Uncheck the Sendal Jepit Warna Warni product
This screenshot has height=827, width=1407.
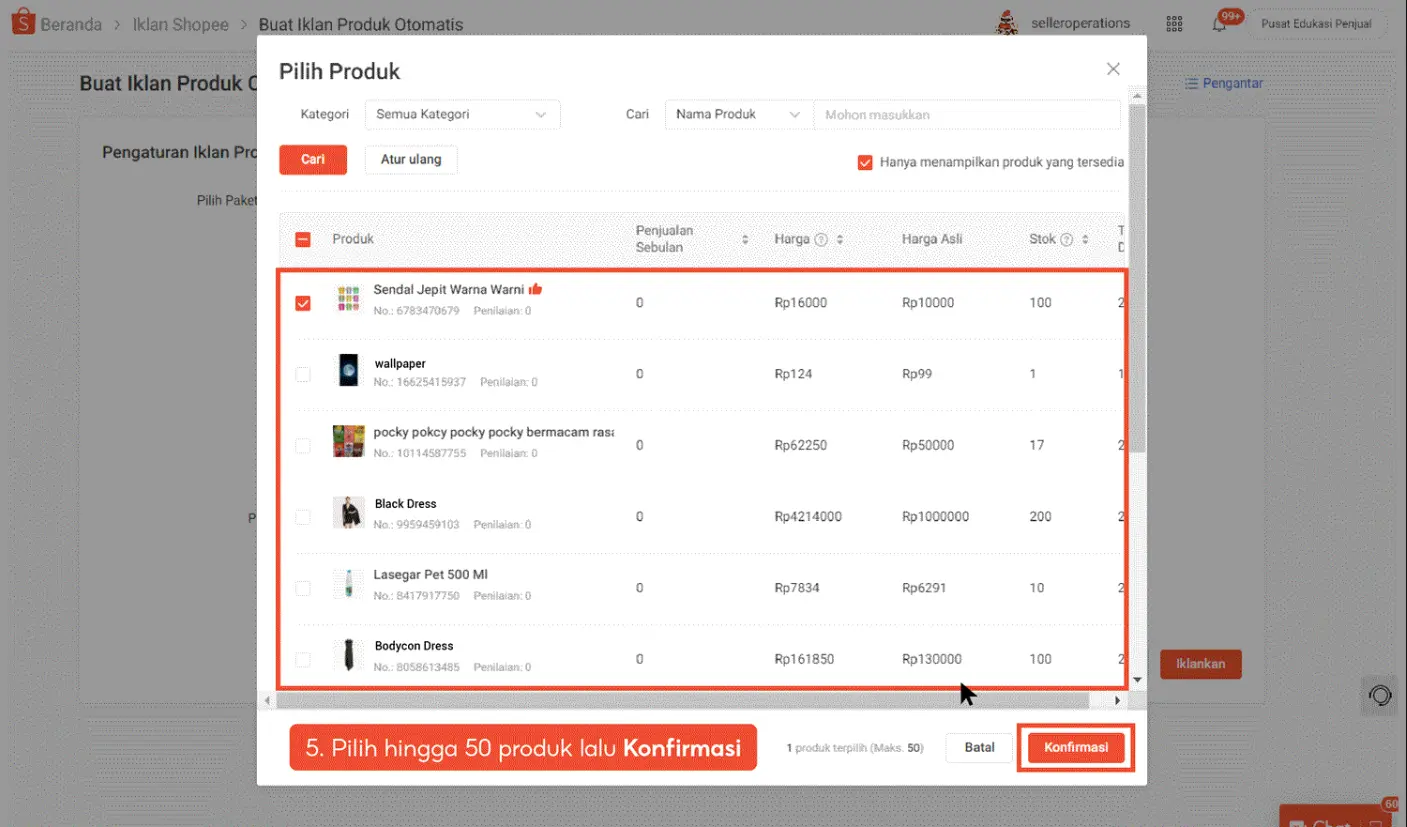click(x=303, y=303)
